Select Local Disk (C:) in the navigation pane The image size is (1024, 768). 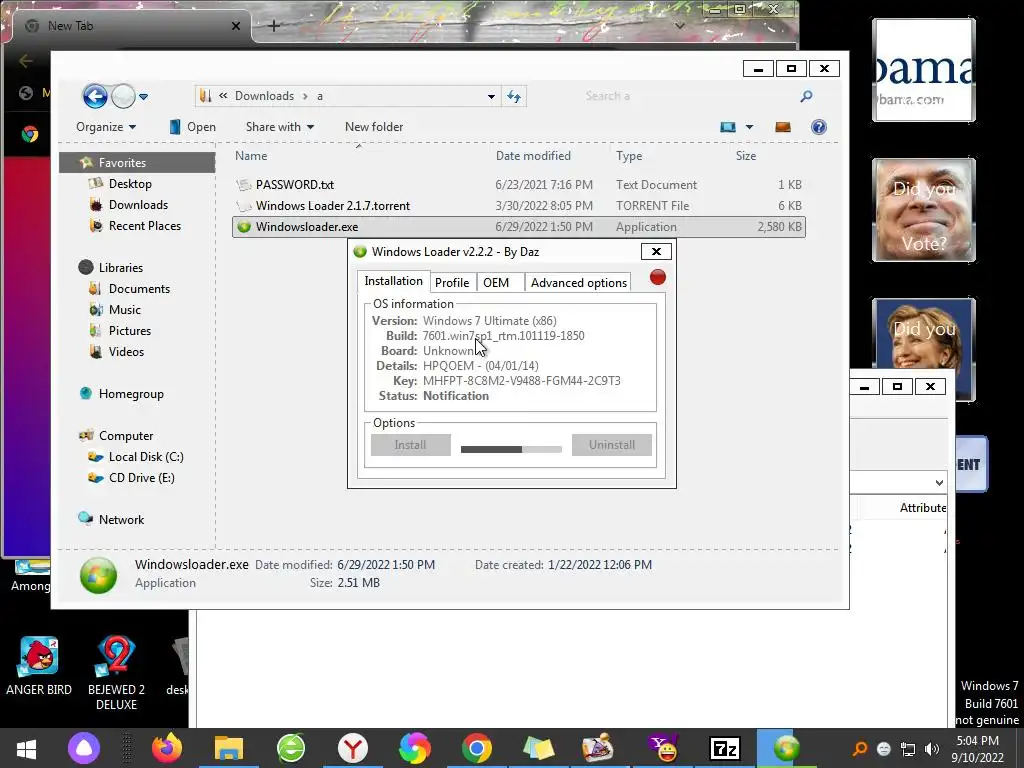click(146, 456)
